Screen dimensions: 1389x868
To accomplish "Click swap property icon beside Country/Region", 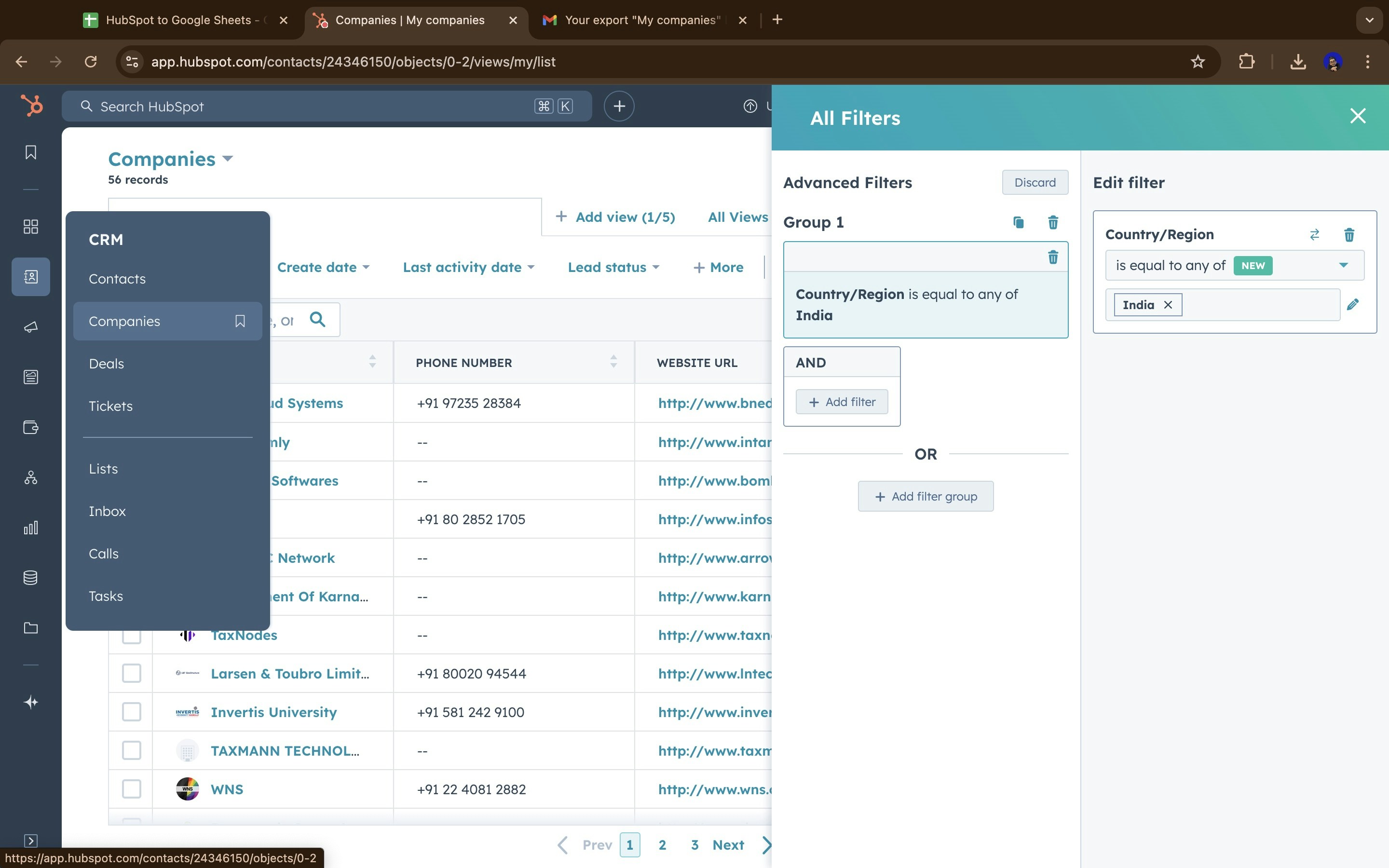I will tap(1314, 234).
